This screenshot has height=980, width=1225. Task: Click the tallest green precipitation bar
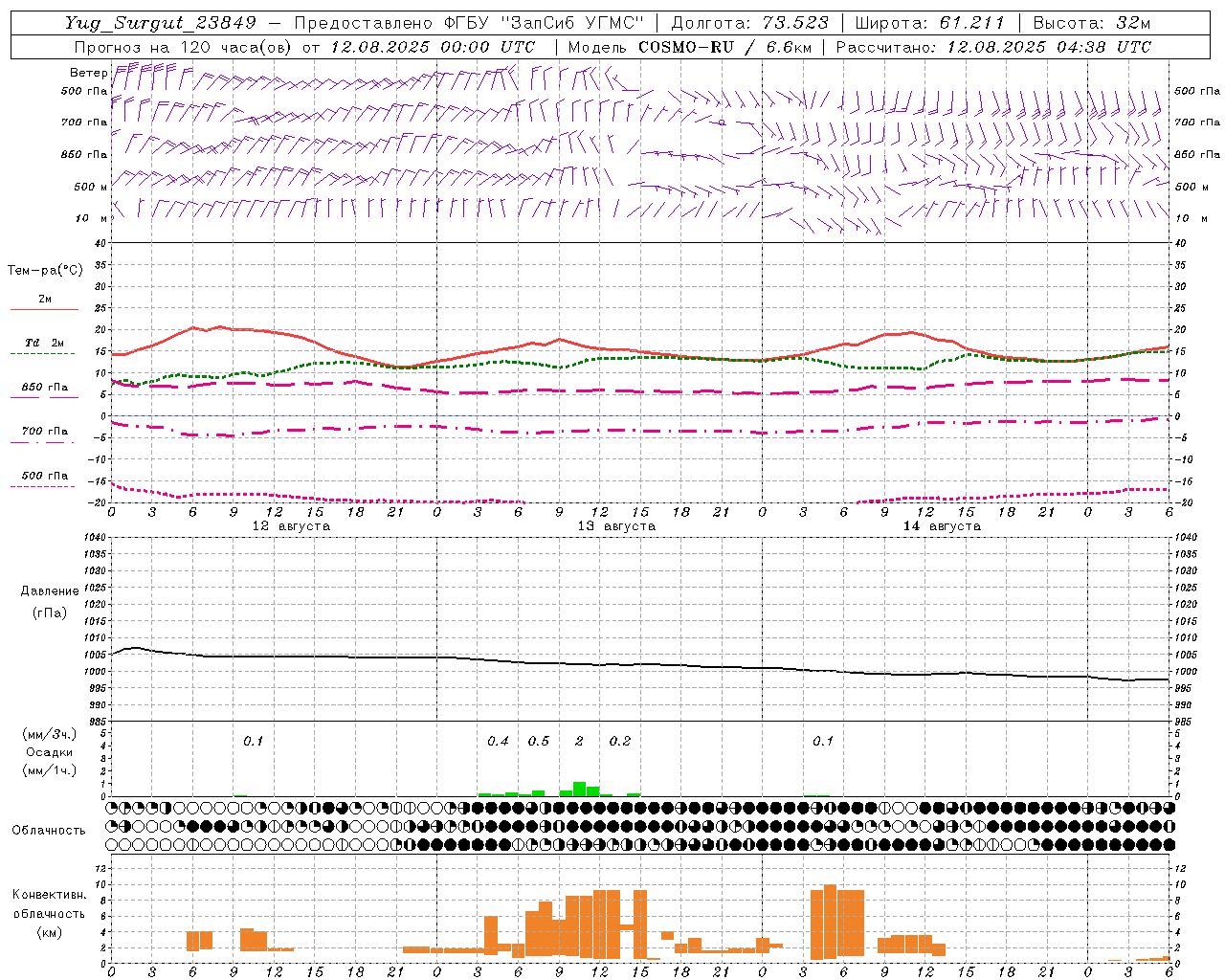pos(579,789)
